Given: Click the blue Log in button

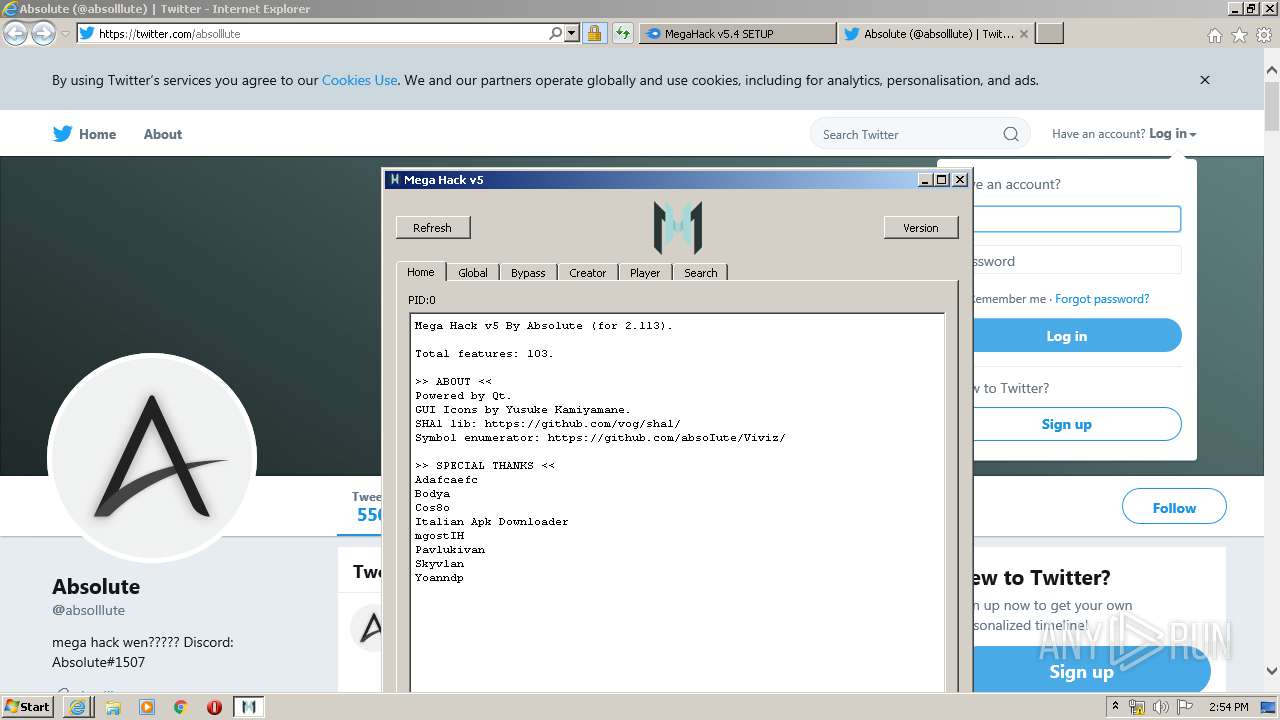Looking at the screenshot, I should coord(1077,336).
